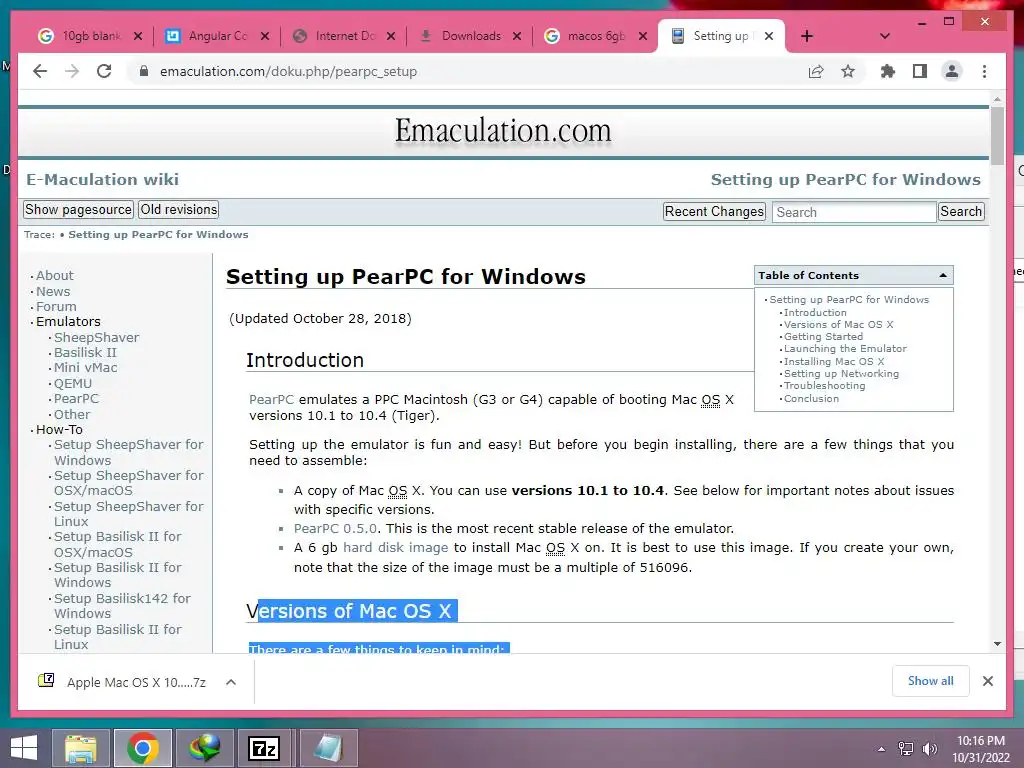Collapse the Table of Contents box

942,276
